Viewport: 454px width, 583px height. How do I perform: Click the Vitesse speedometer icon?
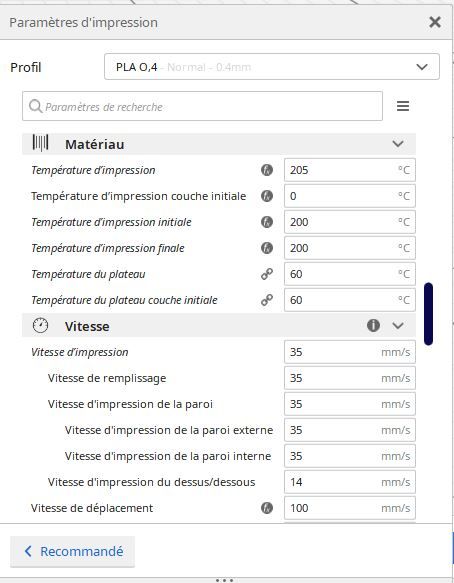(40, 325)
